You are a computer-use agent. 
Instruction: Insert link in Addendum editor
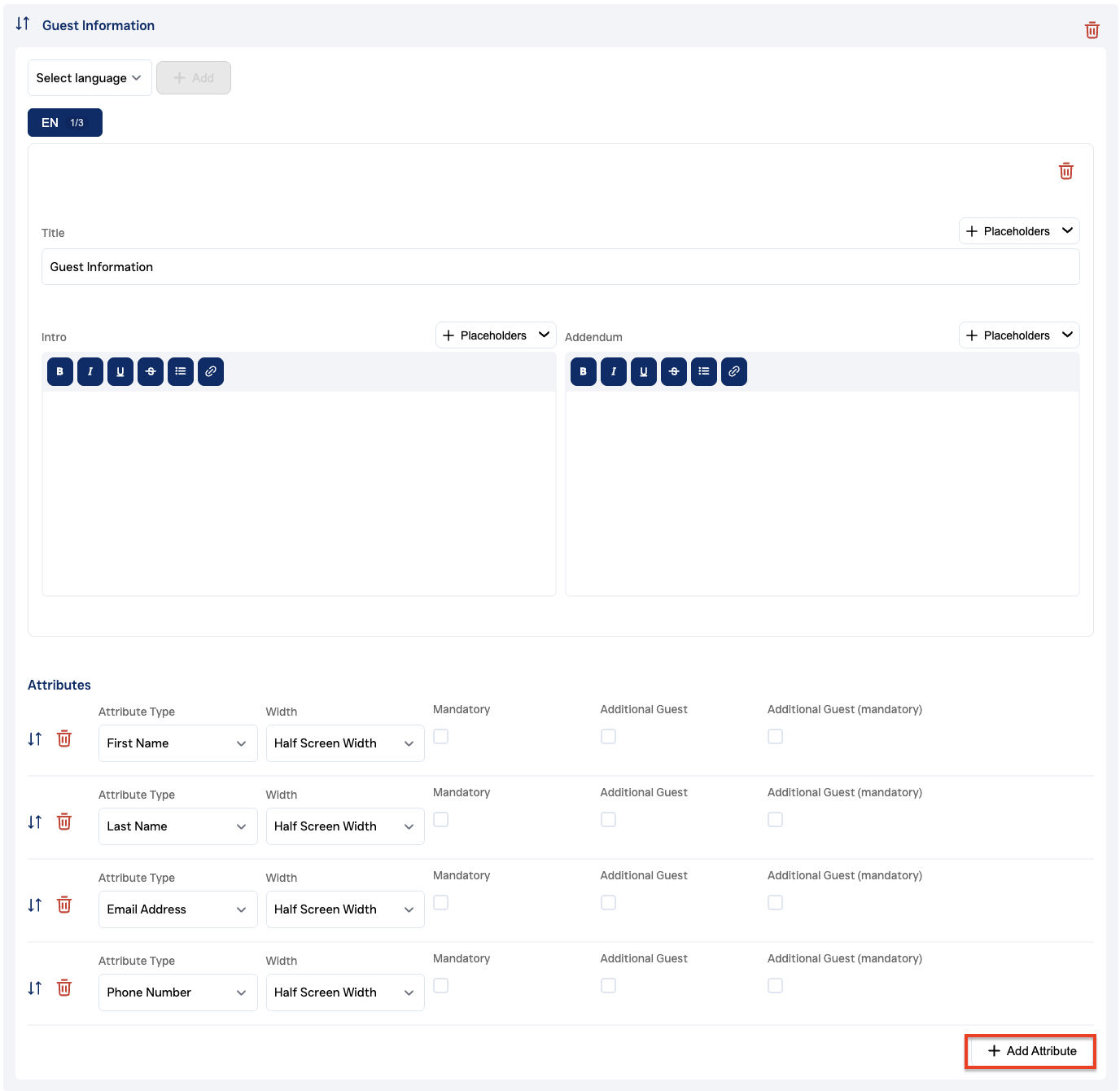click(x=734, y=371)
